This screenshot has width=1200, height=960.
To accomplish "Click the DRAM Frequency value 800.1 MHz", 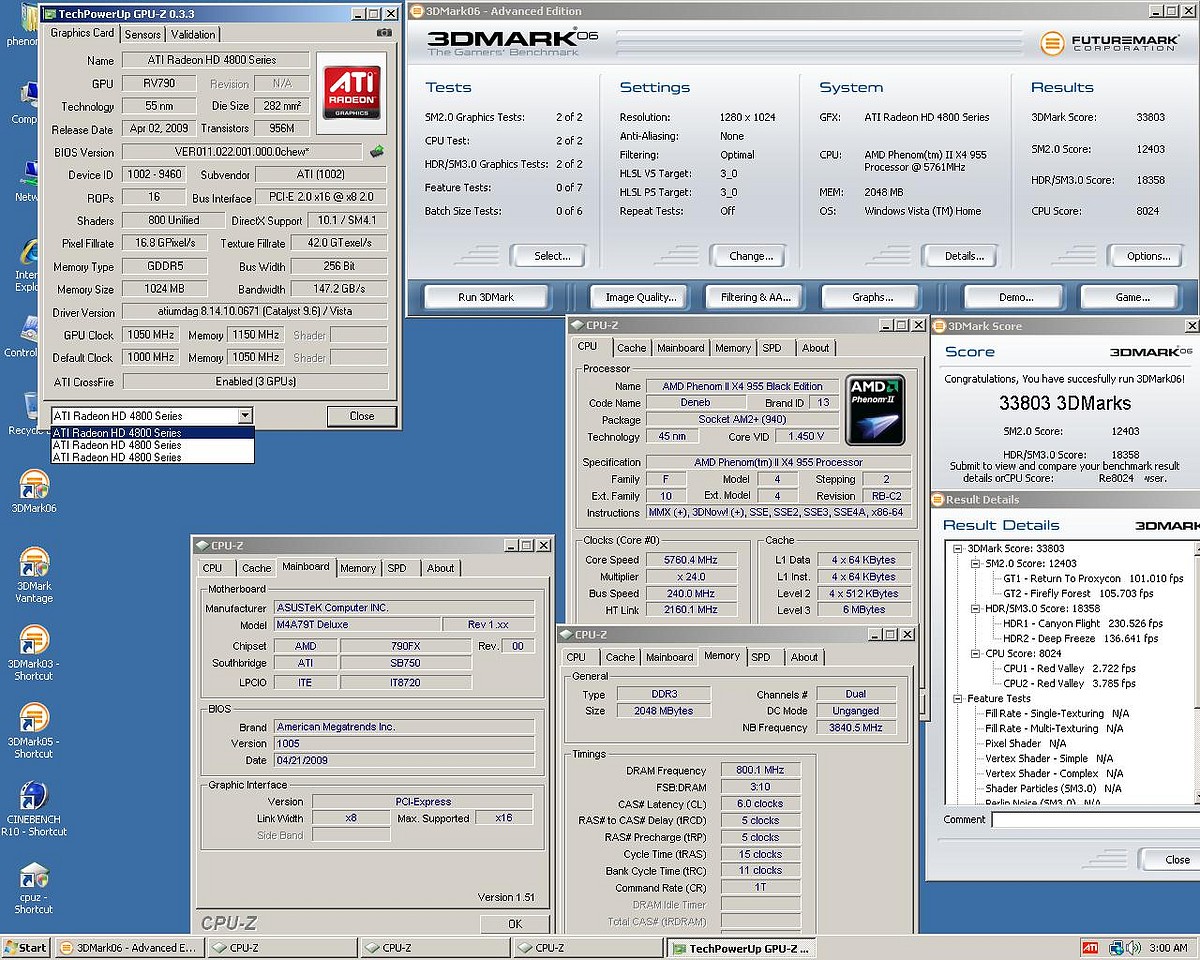I will tap(760, 771).
